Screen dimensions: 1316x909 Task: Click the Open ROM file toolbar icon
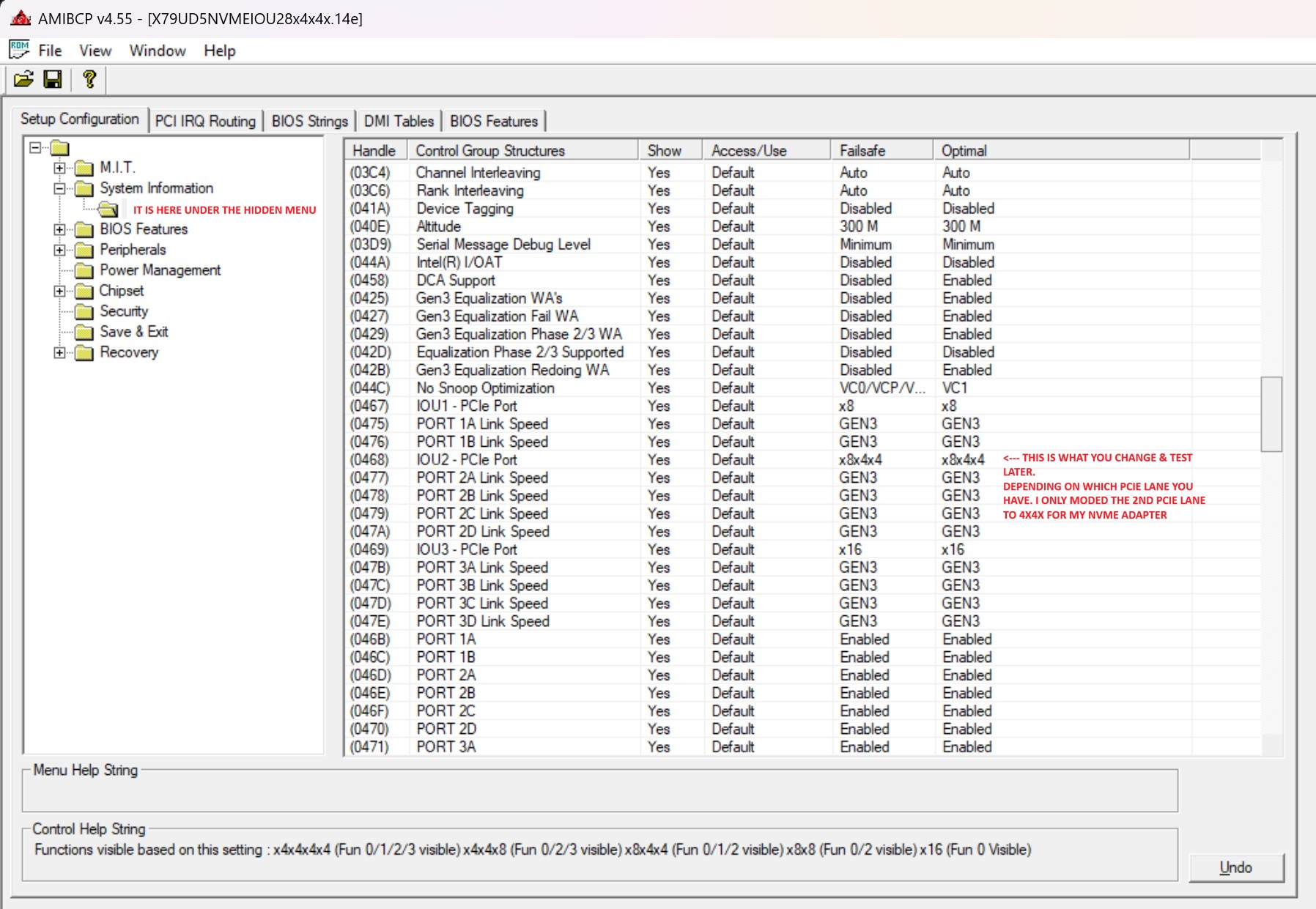pos(23,79)
